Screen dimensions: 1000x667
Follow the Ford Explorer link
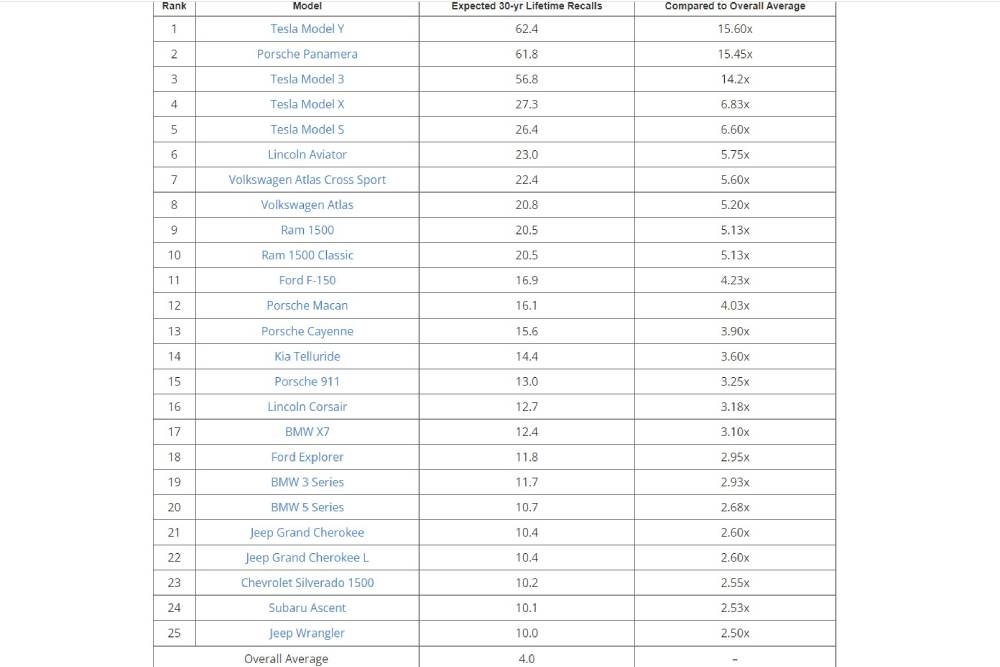pos(307,457)
